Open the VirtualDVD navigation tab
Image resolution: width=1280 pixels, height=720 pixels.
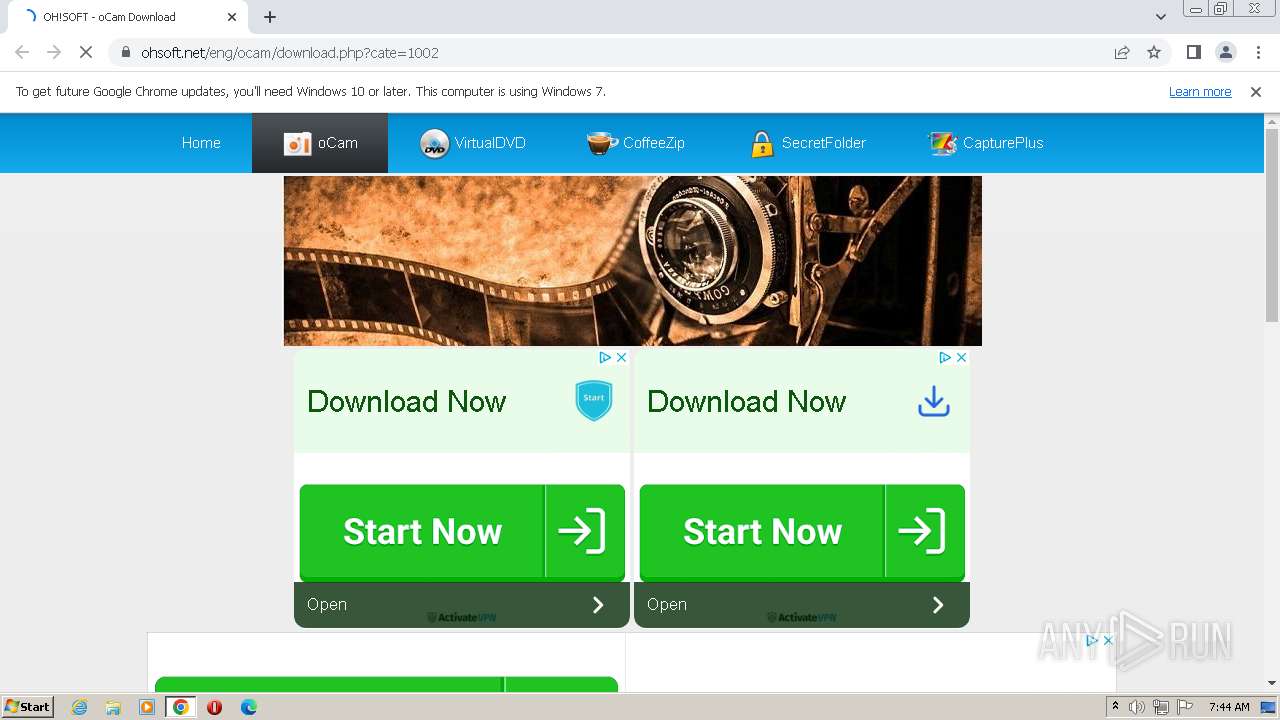[473, 143]
